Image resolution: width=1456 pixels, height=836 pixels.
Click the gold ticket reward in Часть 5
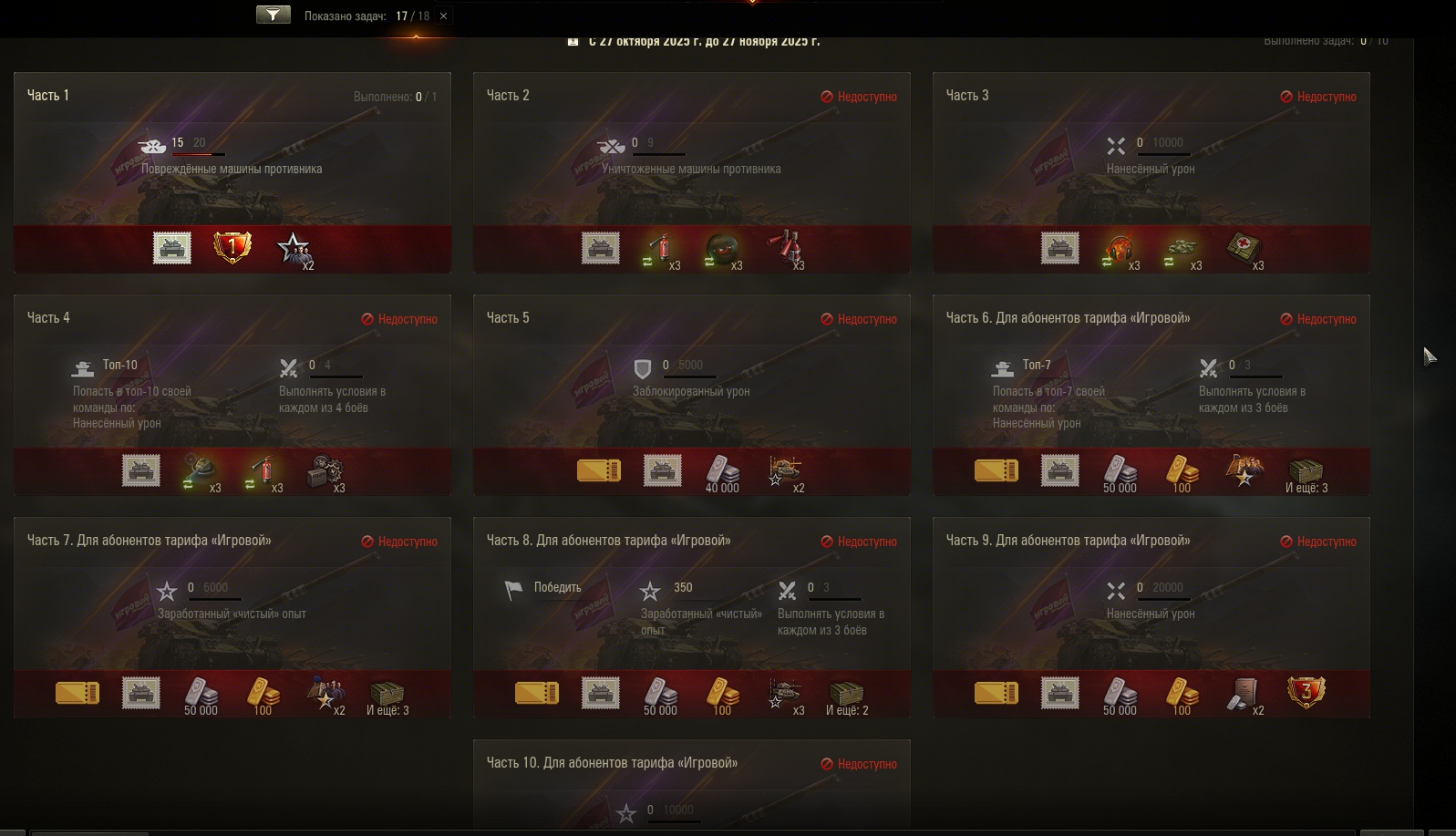pyautogui.click(x=599, y=470)
